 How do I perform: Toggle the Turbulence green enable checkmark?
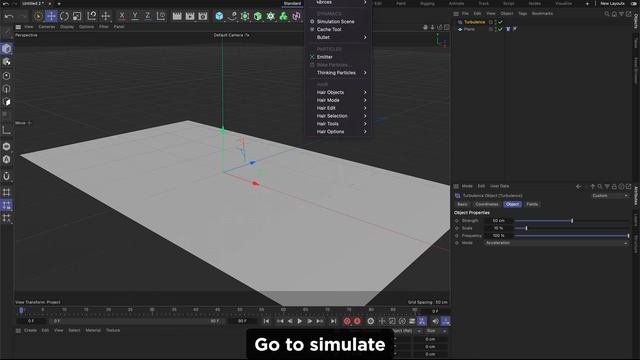pos(500,22)
